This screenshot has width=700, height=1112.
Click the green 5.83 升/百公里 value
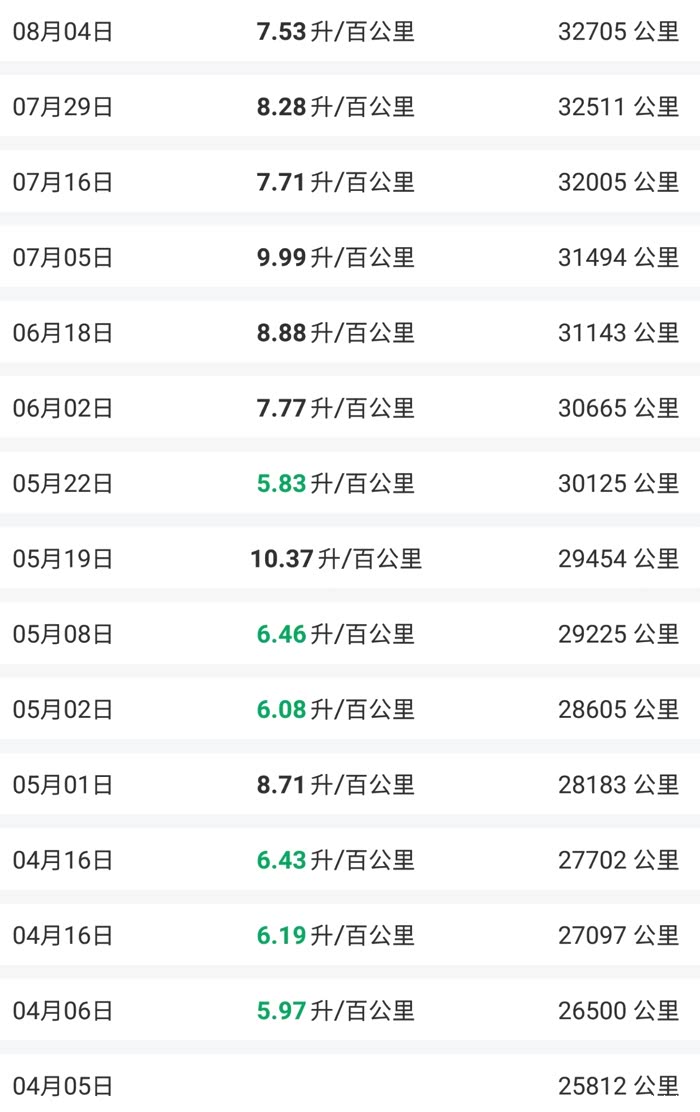click(335, 484)
